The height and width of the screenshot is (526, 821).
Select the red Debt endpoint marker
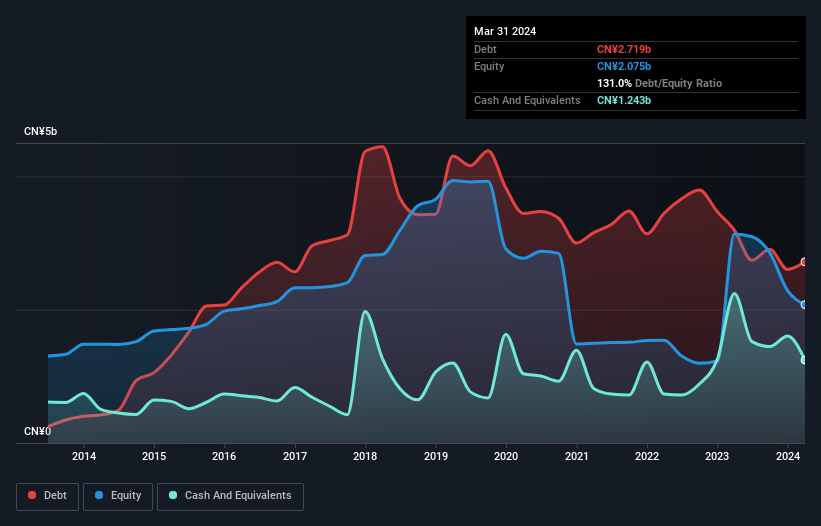point(804,262)
